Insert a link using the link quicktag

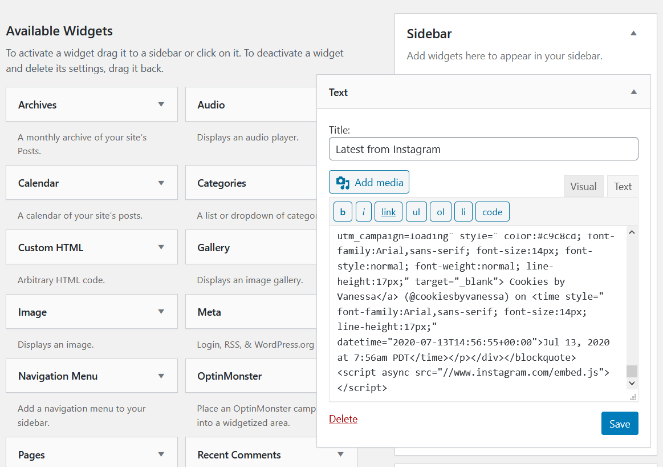pos(388,212)
